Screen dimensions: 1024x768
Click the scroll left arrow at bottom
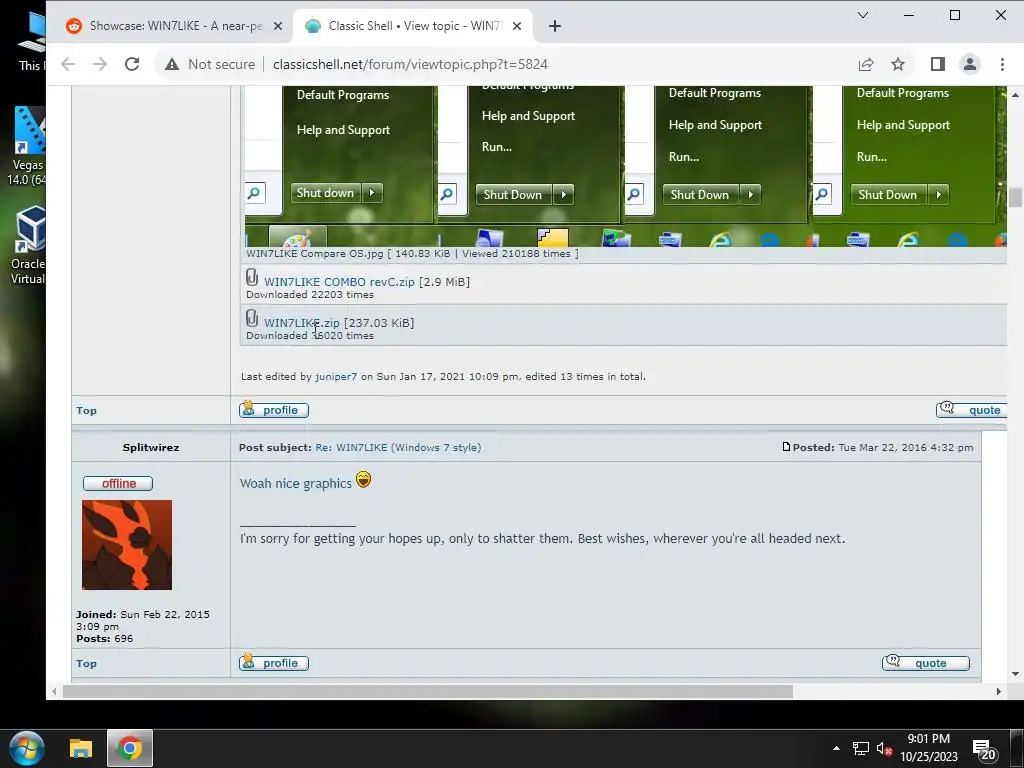(x=54, y=692)
